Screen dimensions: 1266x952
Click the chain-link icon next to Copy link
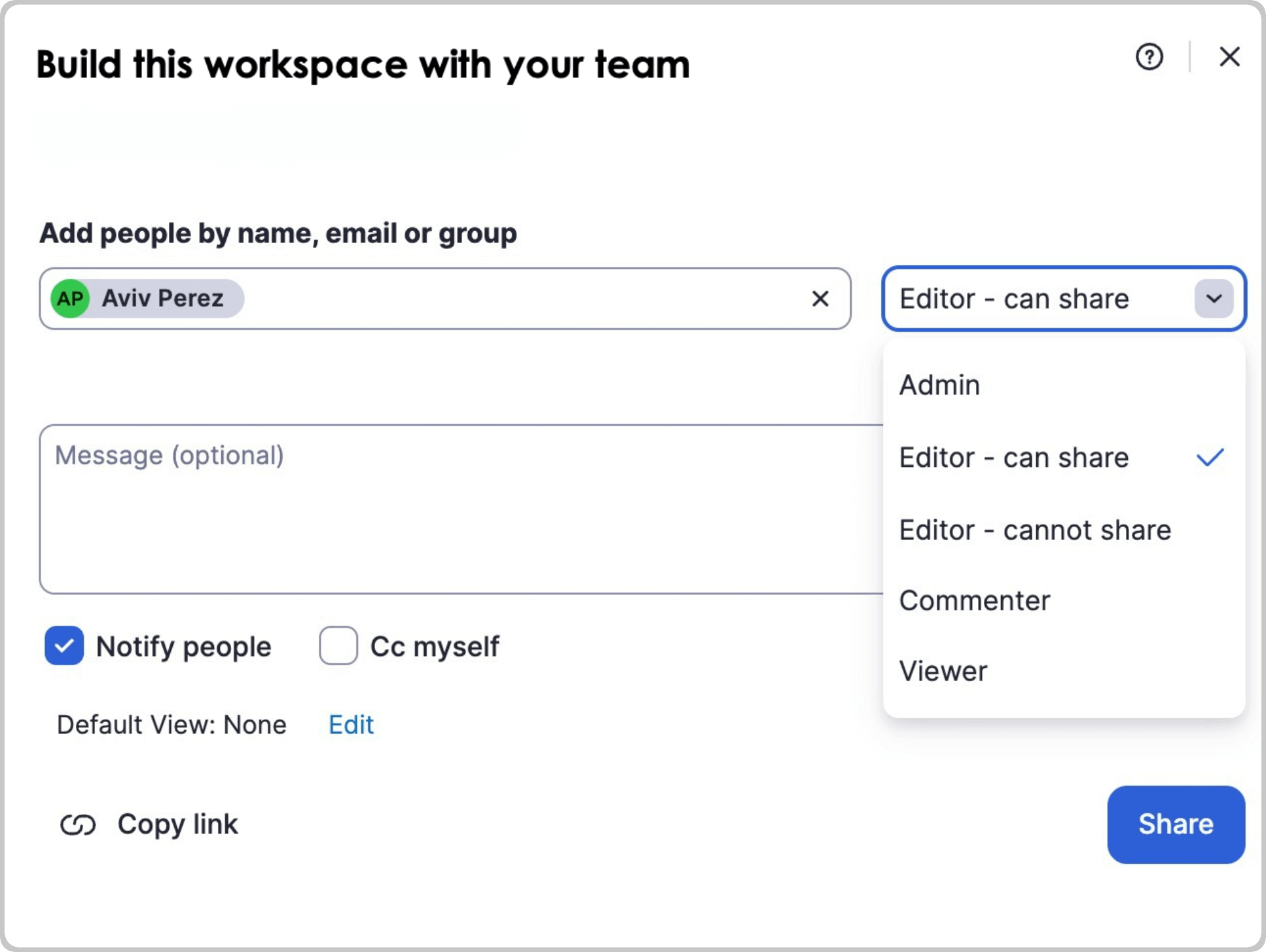(79, 824)
